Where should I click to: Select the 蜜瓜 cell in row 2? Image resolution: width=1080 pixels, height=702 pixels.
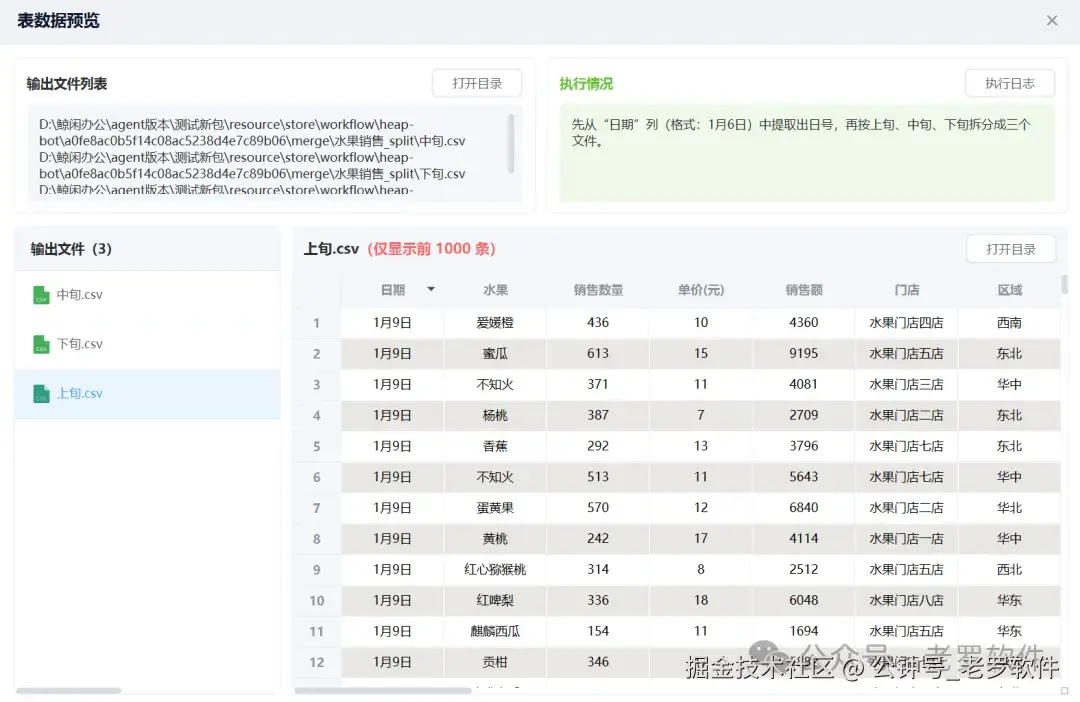pyautogui.click(x=495, y=353)
